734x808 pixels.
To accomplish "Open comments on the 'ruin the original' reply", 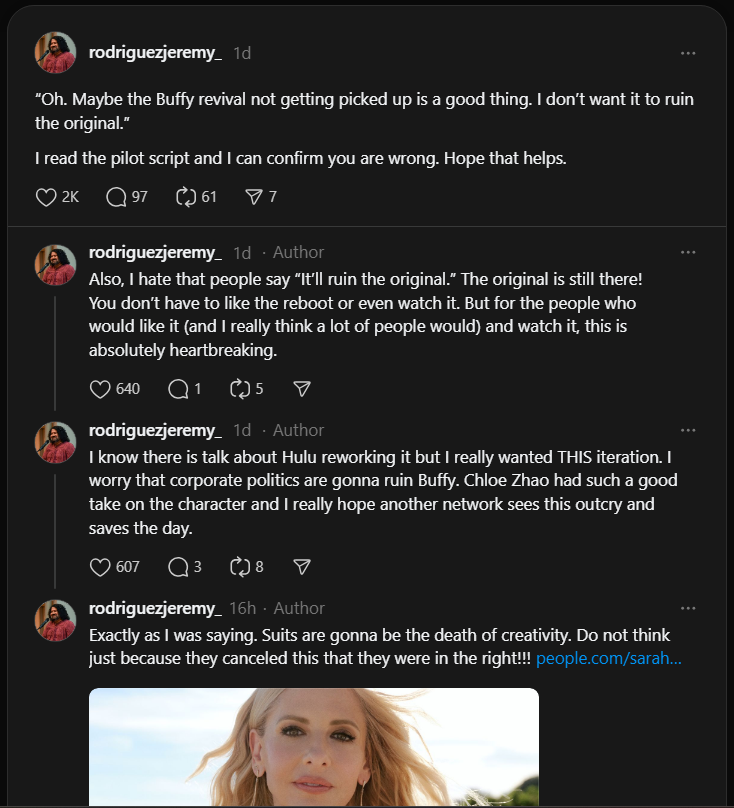I will tap(178, 389).
